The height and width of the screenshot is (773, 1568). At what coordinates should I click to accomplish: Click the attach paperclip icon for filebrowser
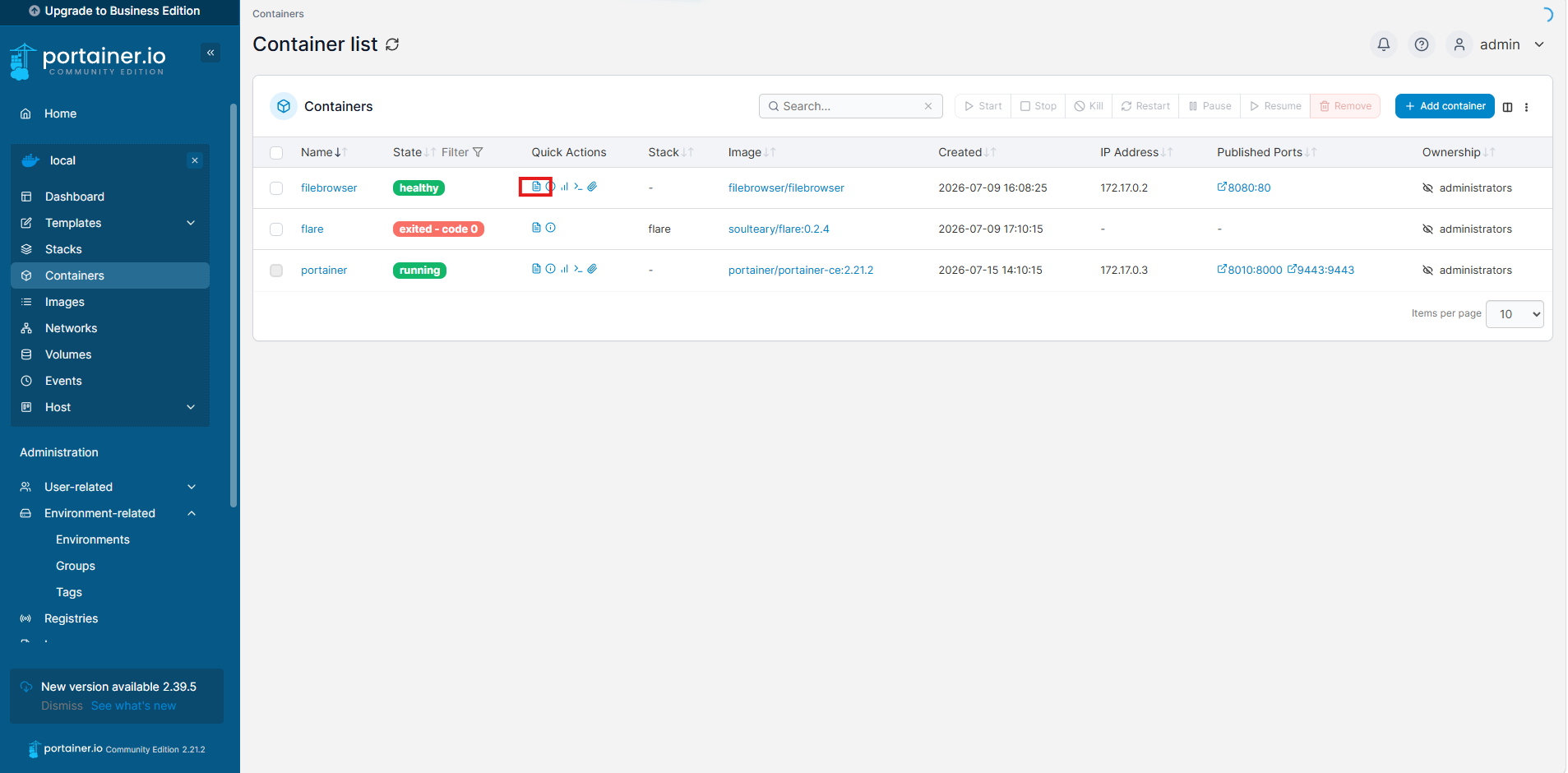tap(592, 187)
